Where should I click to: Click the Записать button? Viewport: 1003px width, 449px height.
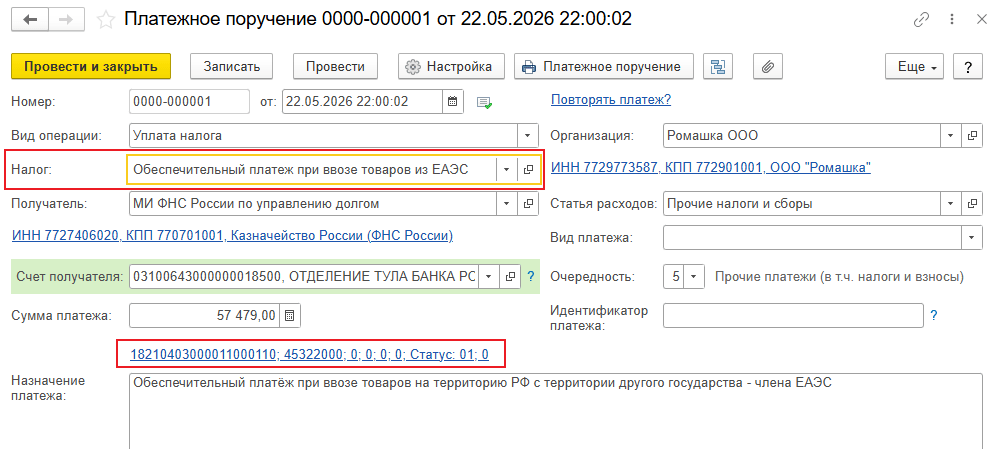tap(232, 67)
